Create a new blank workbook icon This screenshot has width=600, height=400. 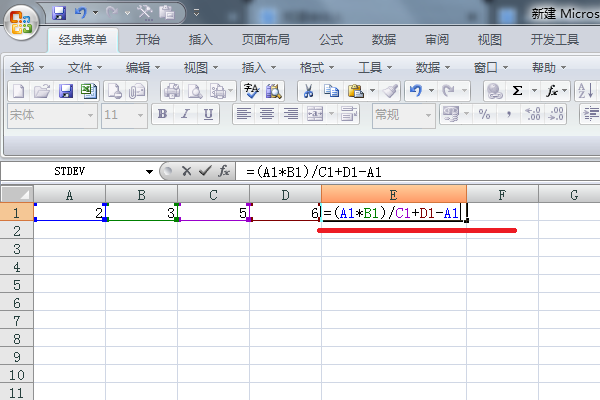(x=18, y=91)
